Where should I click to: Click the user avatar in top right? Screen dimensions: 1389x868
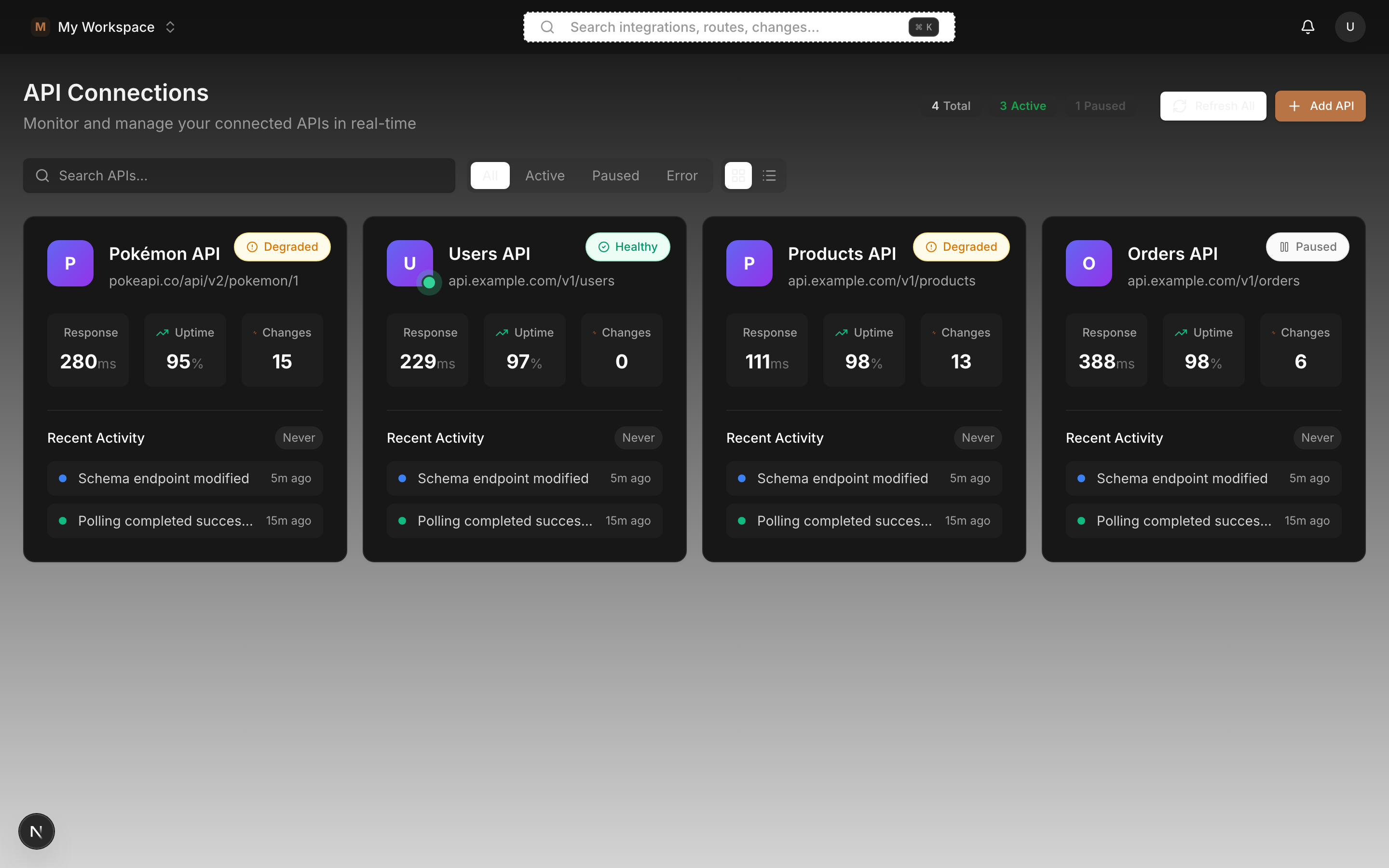point(1350,27)
